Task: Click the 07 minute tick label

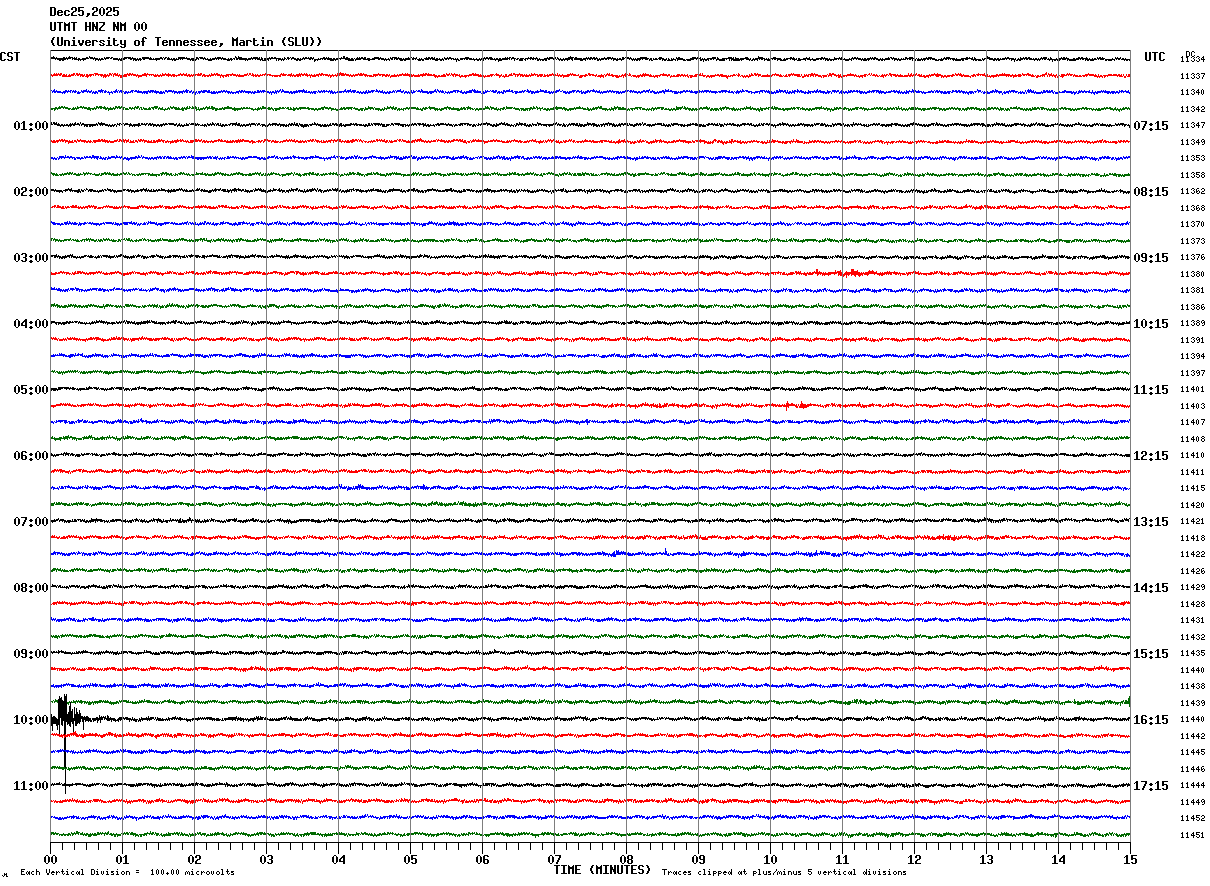Action: (x=554, y=860)
